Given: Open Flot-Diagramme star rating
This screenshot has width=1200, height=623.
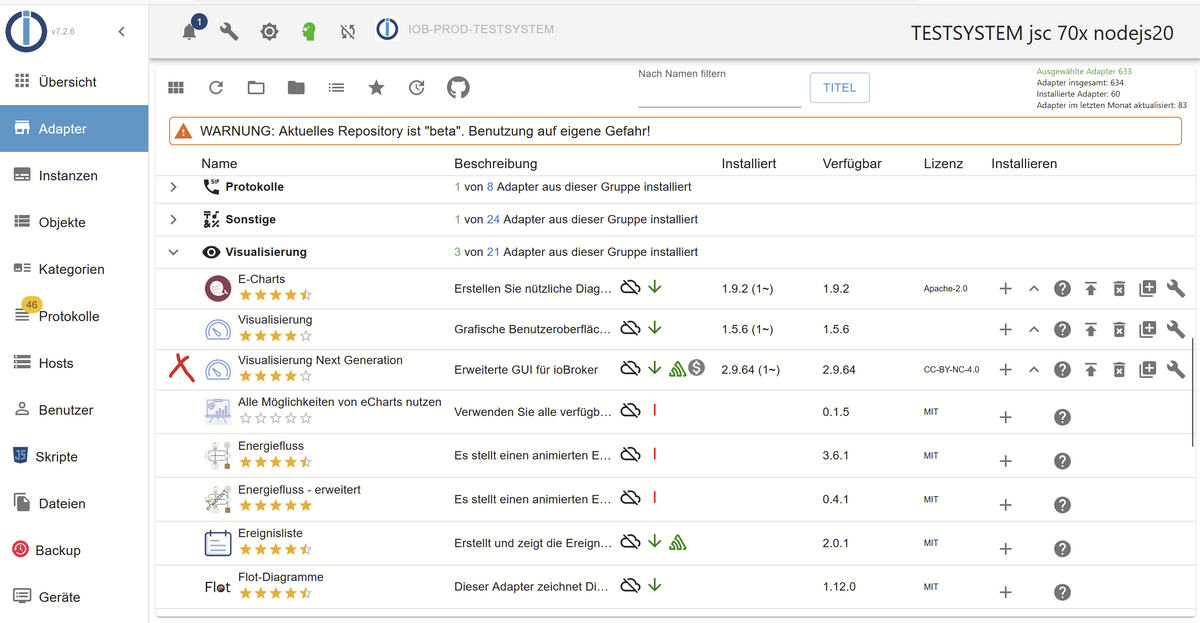Looking at the screenshot, I should click(275, 593).
